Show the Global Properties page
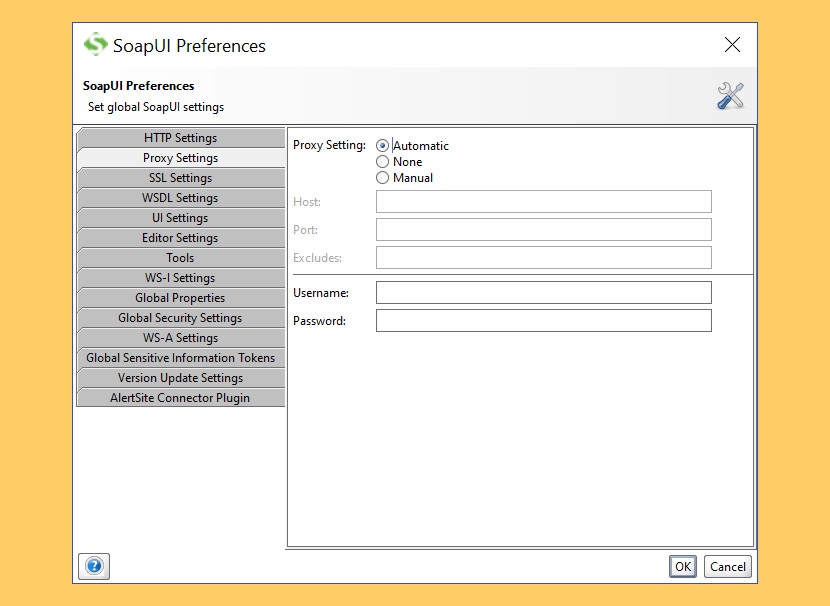 [180, 297]
